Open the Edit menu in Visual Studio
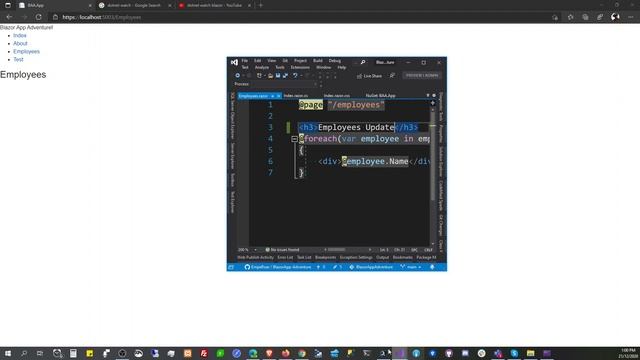Viewport: 640px width, 360px height. pos(258,61)
